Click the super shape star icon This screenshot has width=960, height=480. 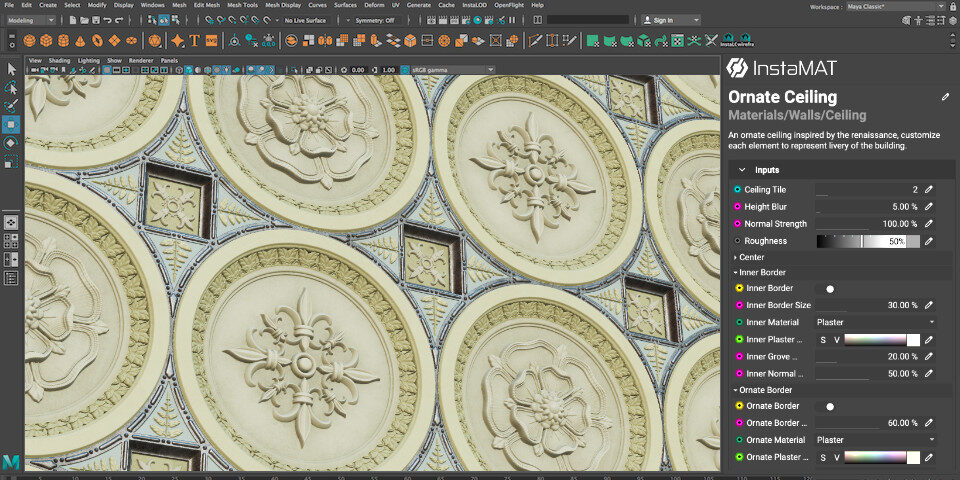[x=178, y=41]
